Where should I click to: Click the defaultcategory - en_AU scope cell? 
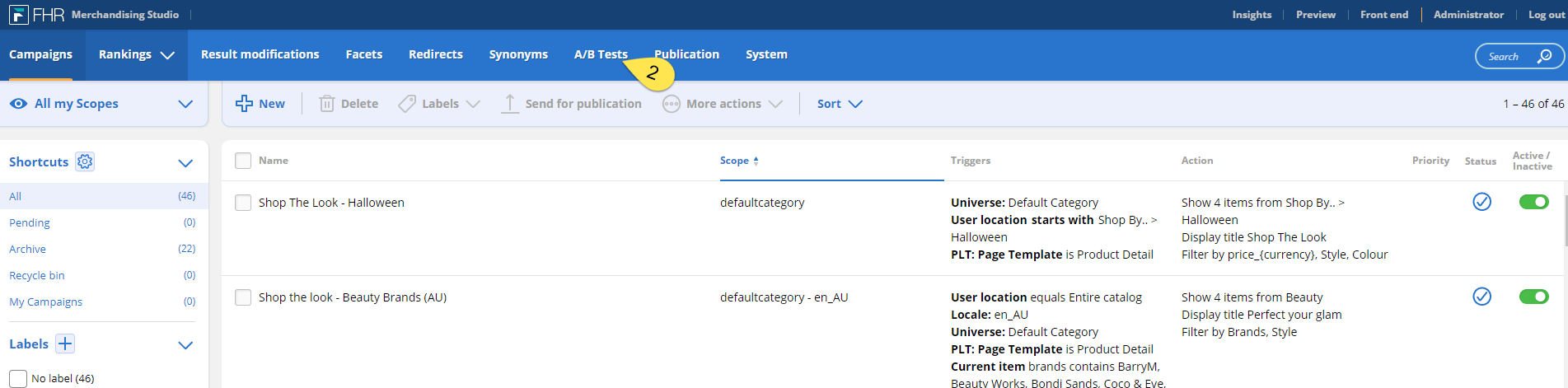pyautogui.click(x=784, y=297)
